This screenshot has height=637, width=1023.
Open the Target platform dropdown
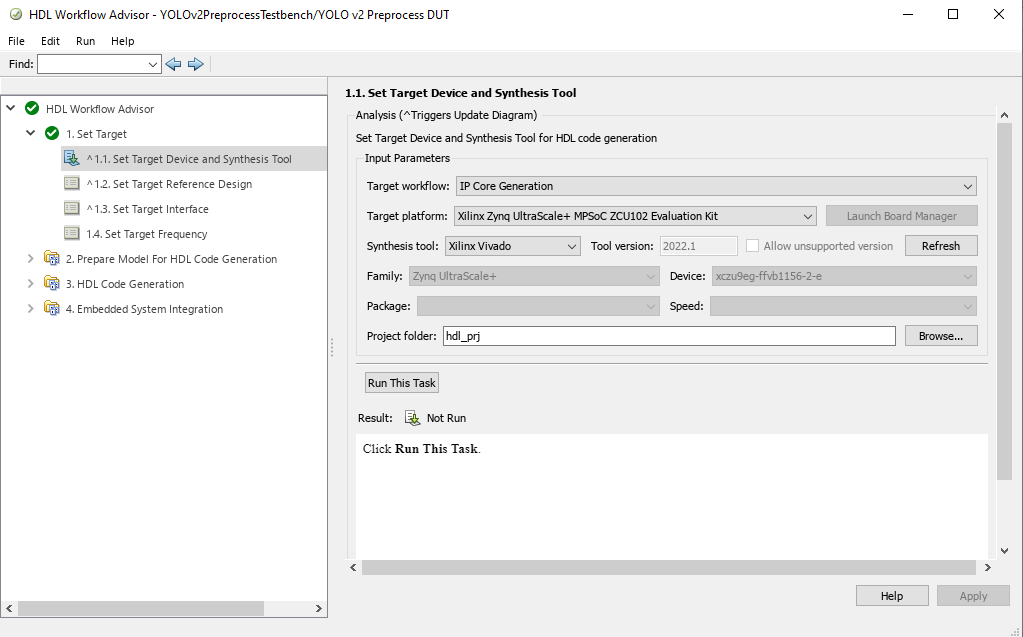pyautogui.click(x=635, y=216)
